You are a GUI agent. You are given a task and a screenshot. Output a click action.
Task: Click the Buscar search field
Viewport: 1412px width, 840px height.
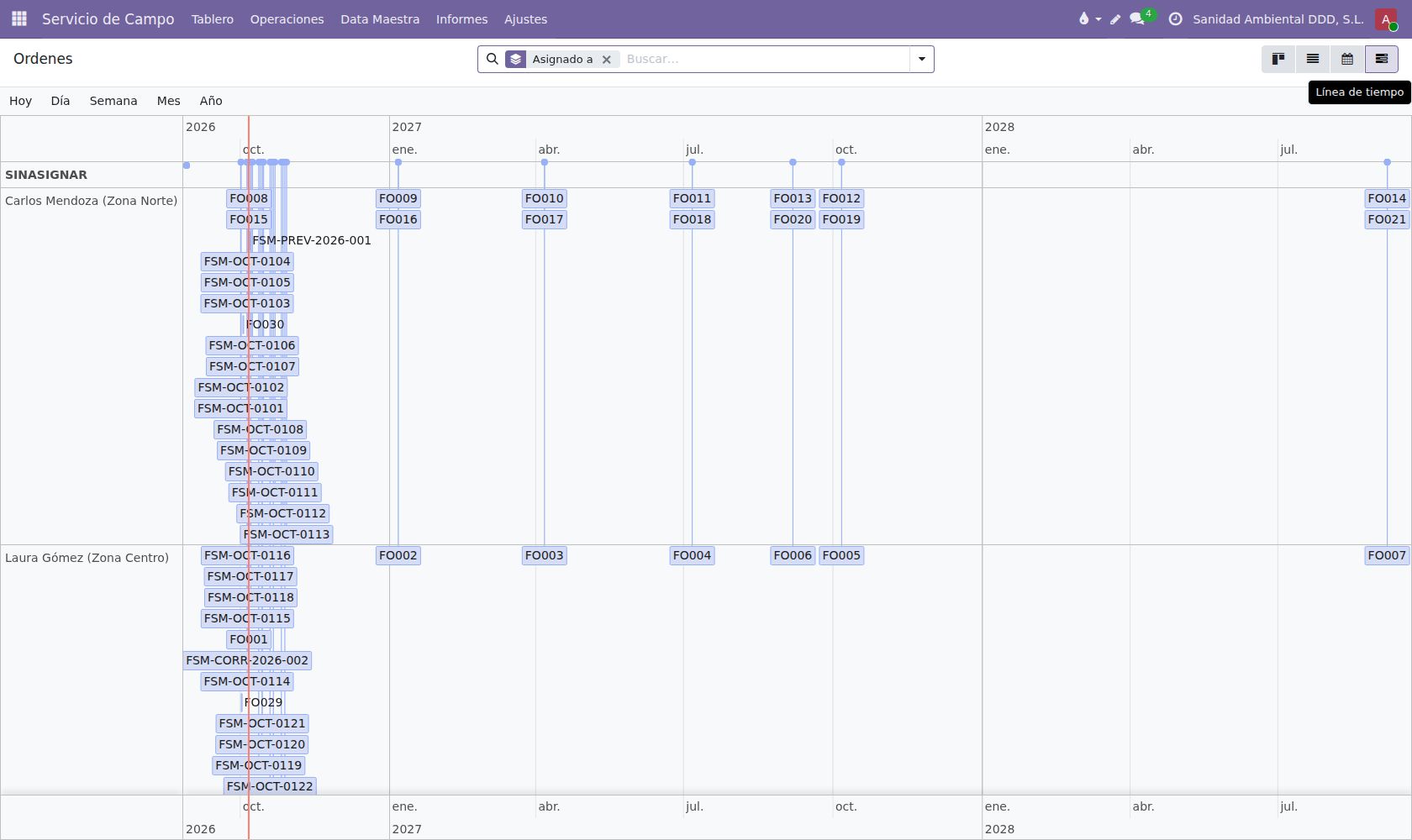tap(763, 59)
